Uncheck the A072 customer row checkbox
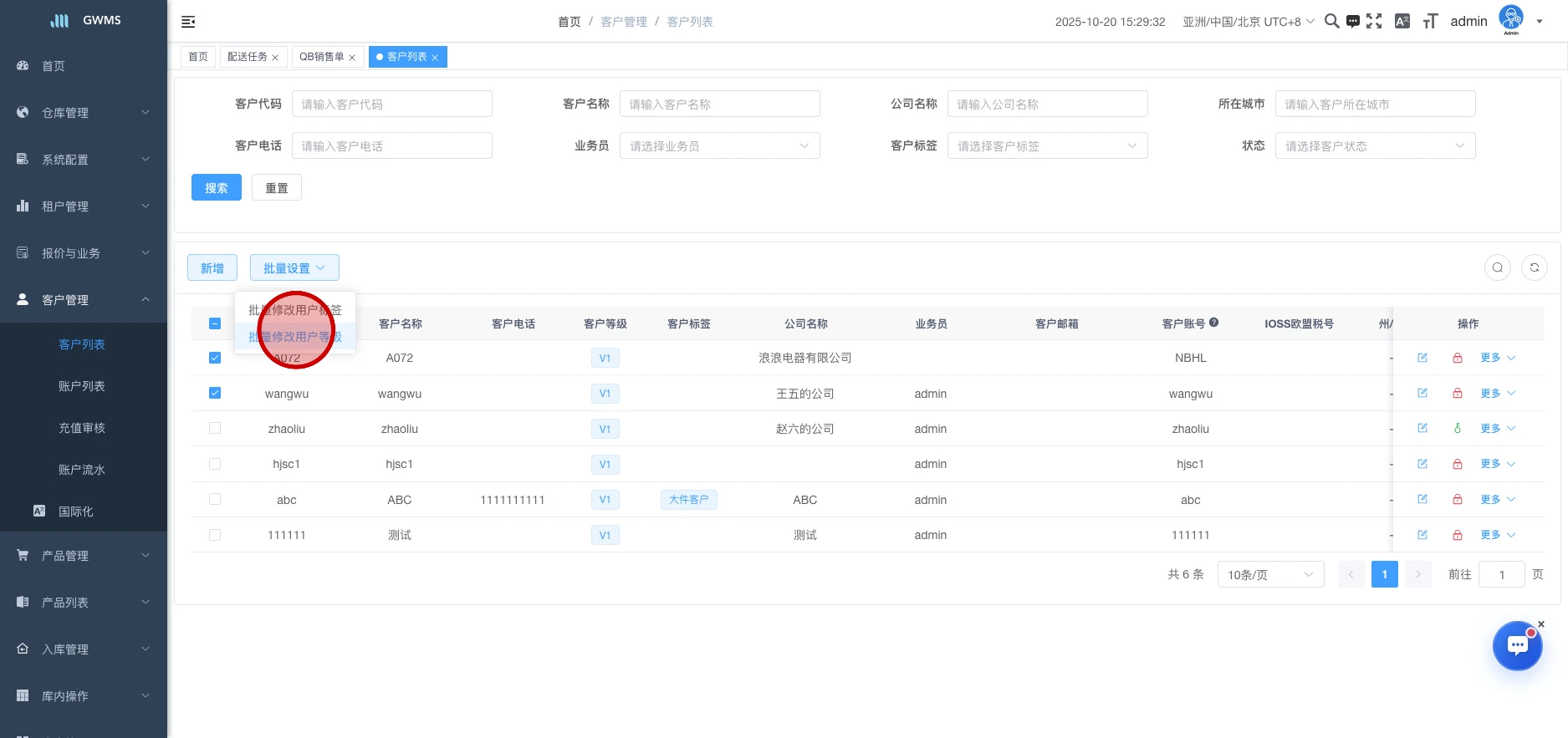Image resolution: width=1568 pixels, height=738 pixels. 215,358
